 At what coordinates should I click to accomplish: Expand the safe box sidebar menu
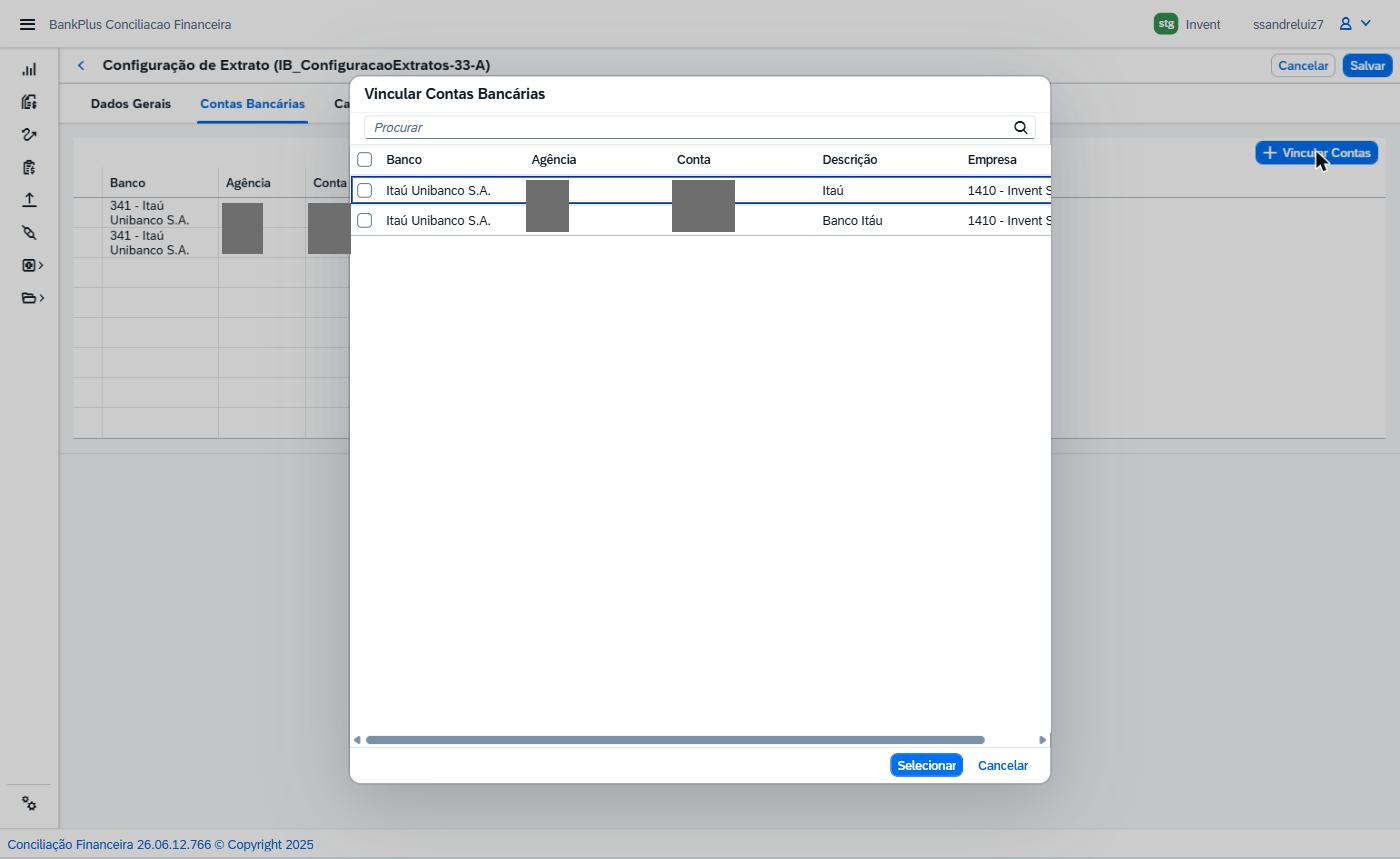[32, 265]
